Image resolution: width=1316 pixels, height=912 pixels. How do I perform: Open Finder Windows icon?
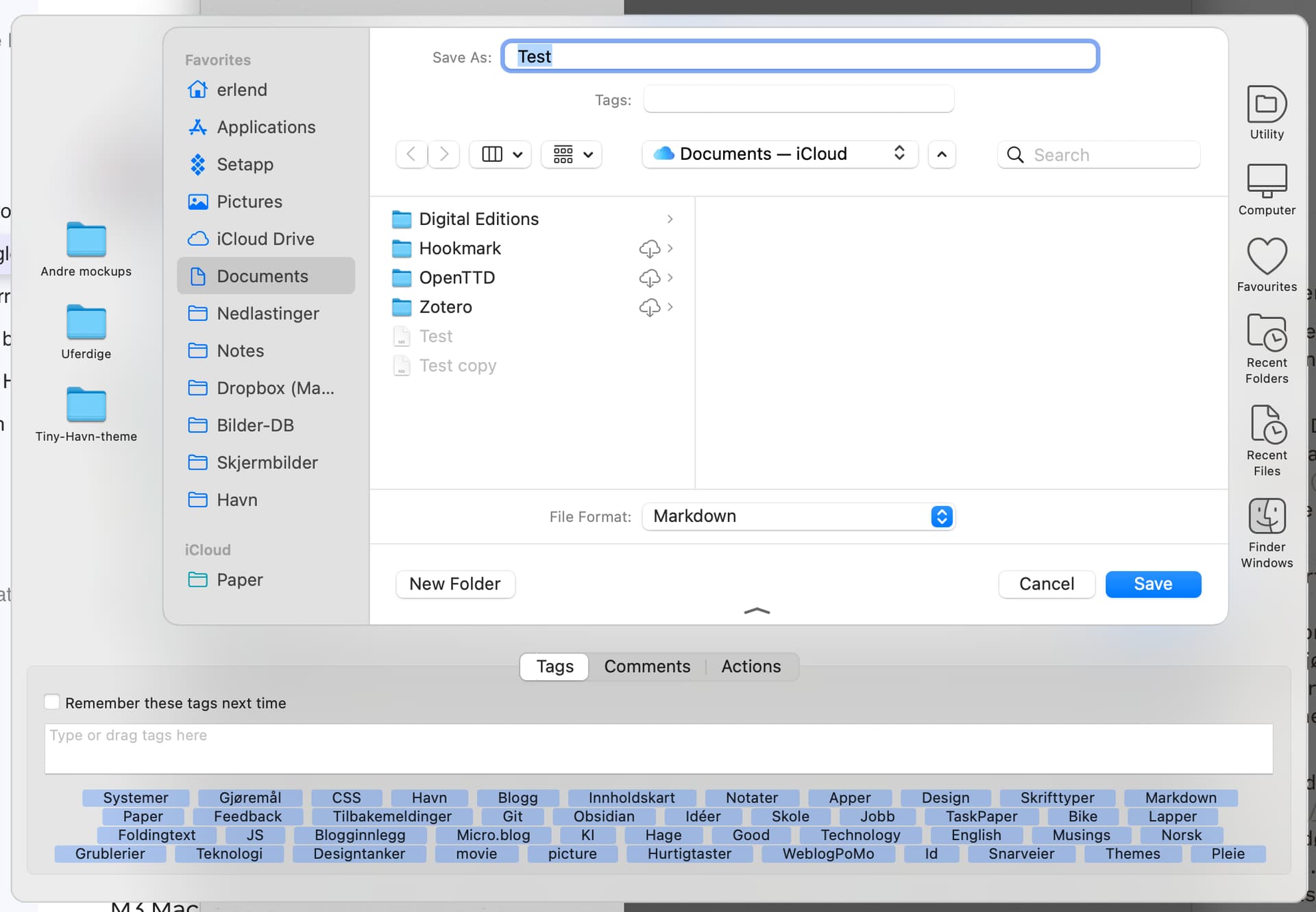[x=1266, y=516]
